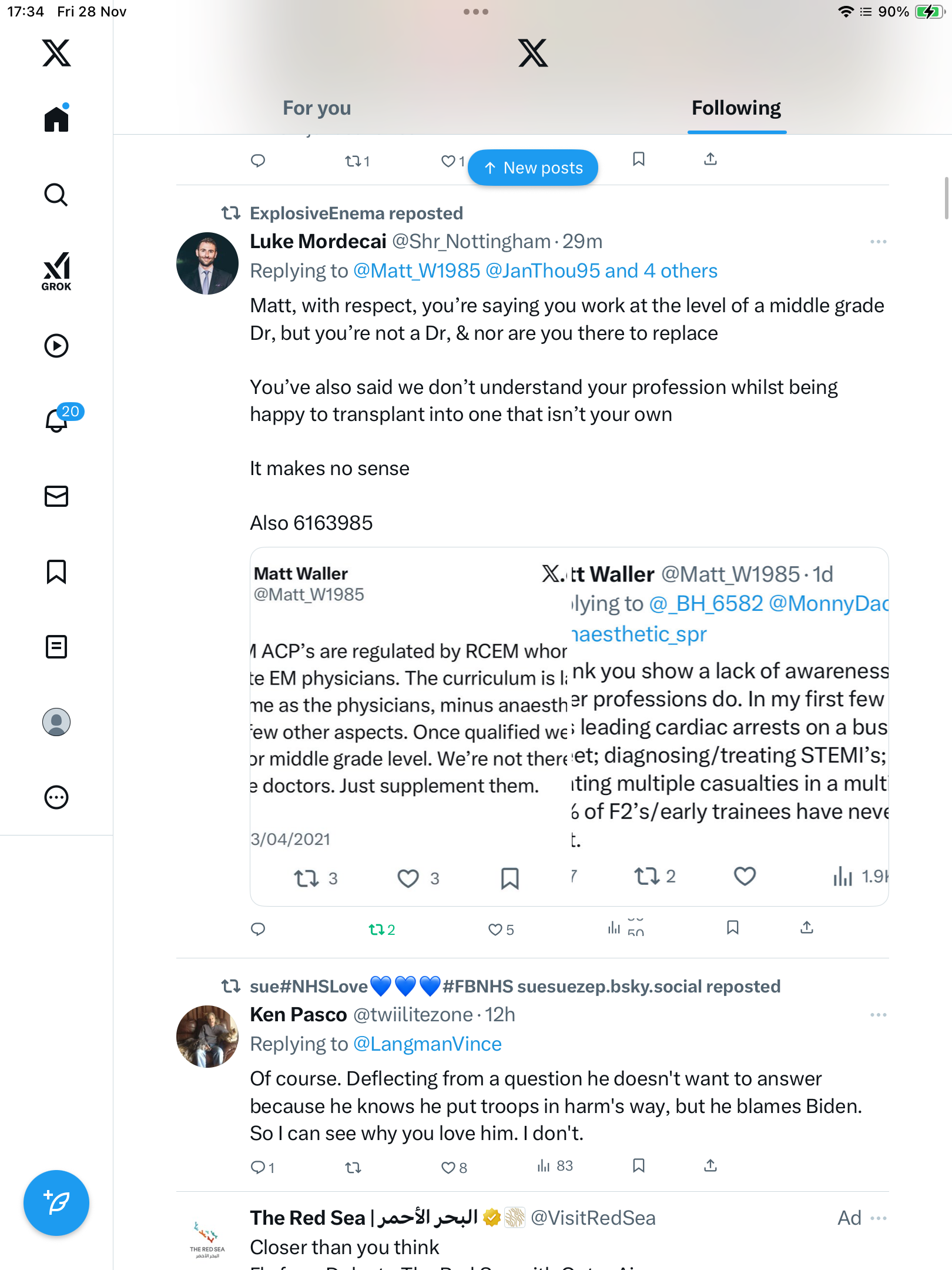Open Luke Mordecai's profile picture
This screenshot has width=952, height=1270.
tap(207, 263)
